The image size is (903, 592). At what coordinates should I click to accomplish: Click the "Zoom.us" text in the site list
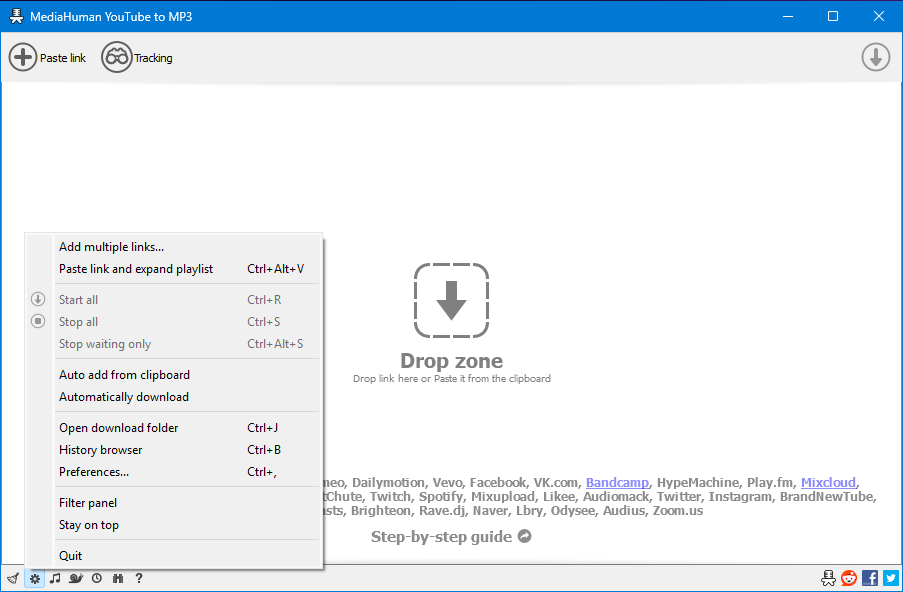click(x=678, y=511)
